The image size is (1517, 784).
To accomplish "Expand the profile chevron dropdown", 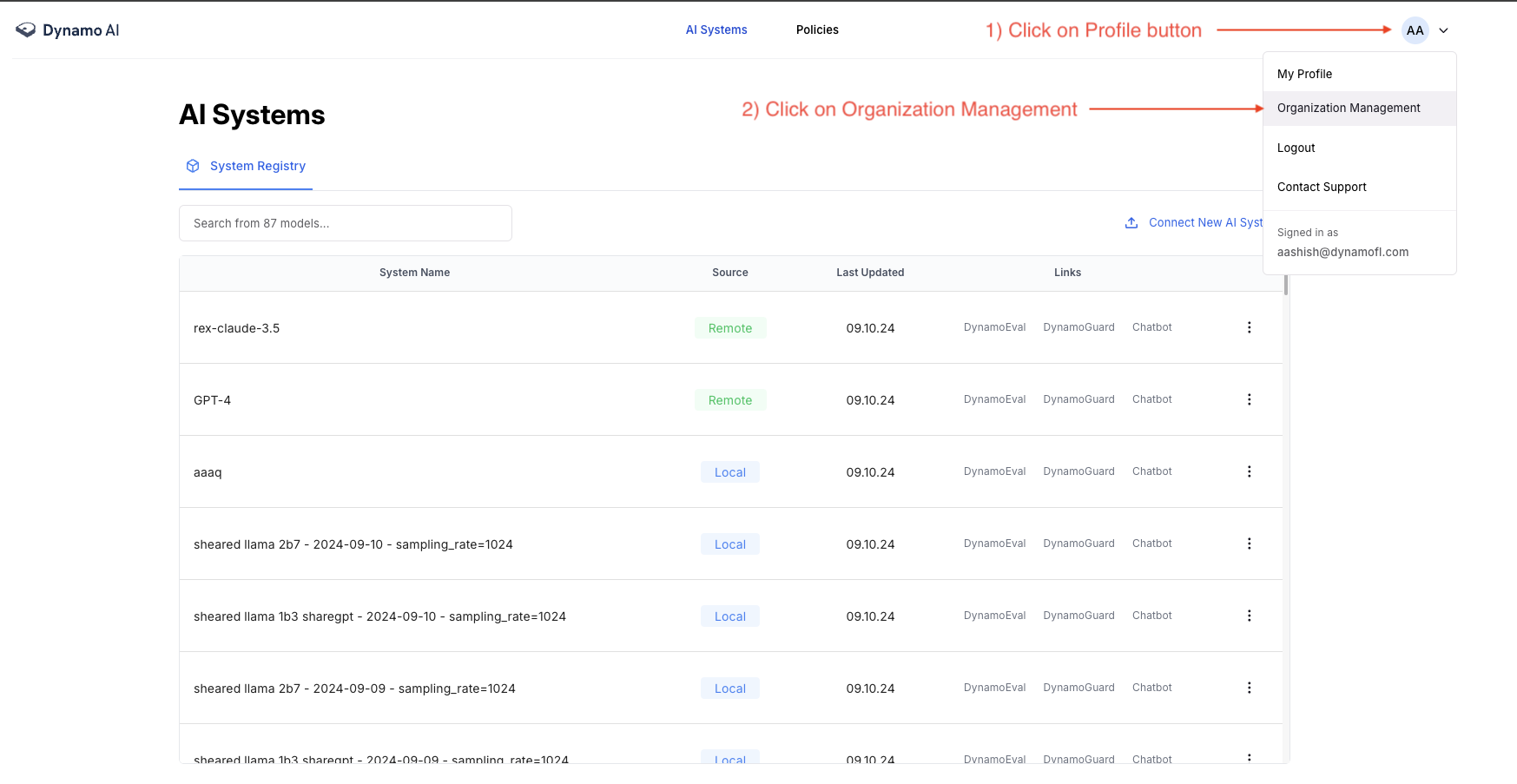I will point(1444,30).
